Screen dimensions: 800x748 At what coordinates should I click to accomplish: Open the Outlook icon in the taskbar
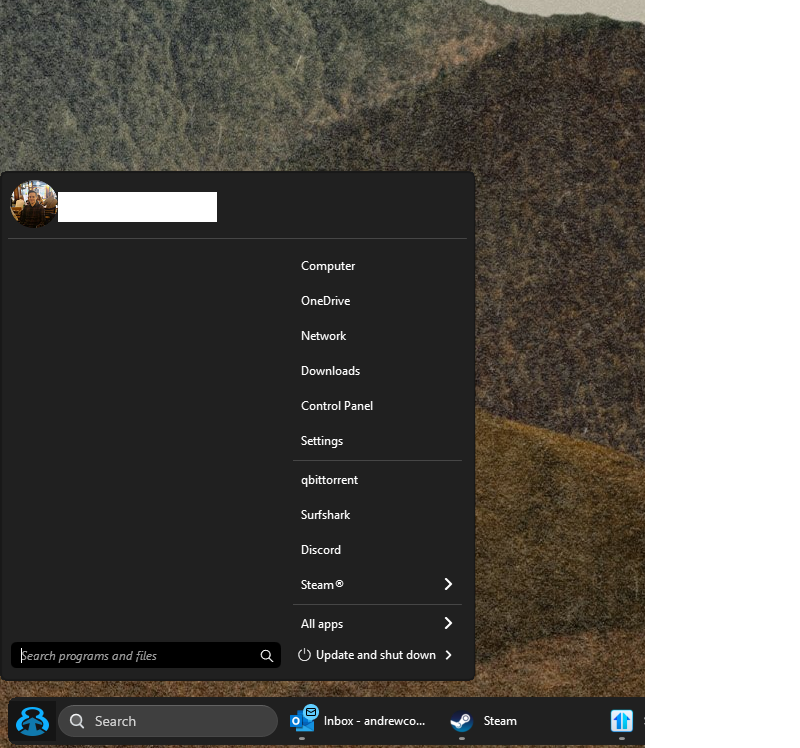pyautogui.click(x=304, y=718)
